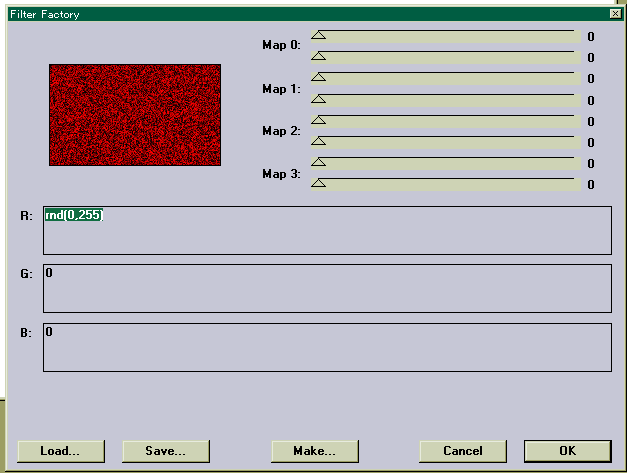Cancel the Filter Factory dialog
The image size is (627, 473).
click(x=462, y=451)
